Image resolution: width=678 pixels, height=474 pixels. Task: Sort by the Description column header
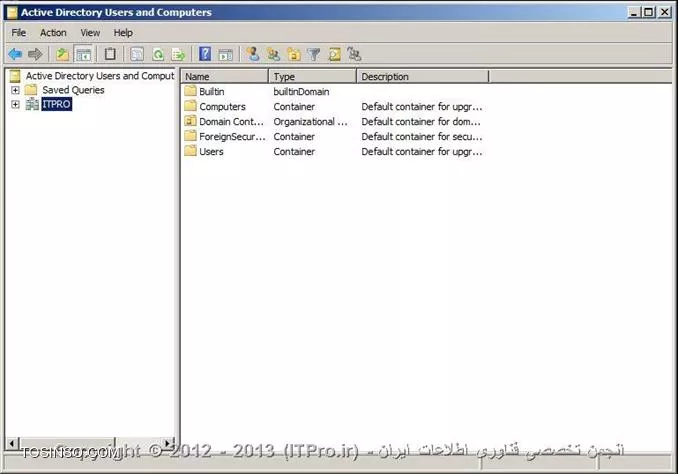tap(423, 77)
